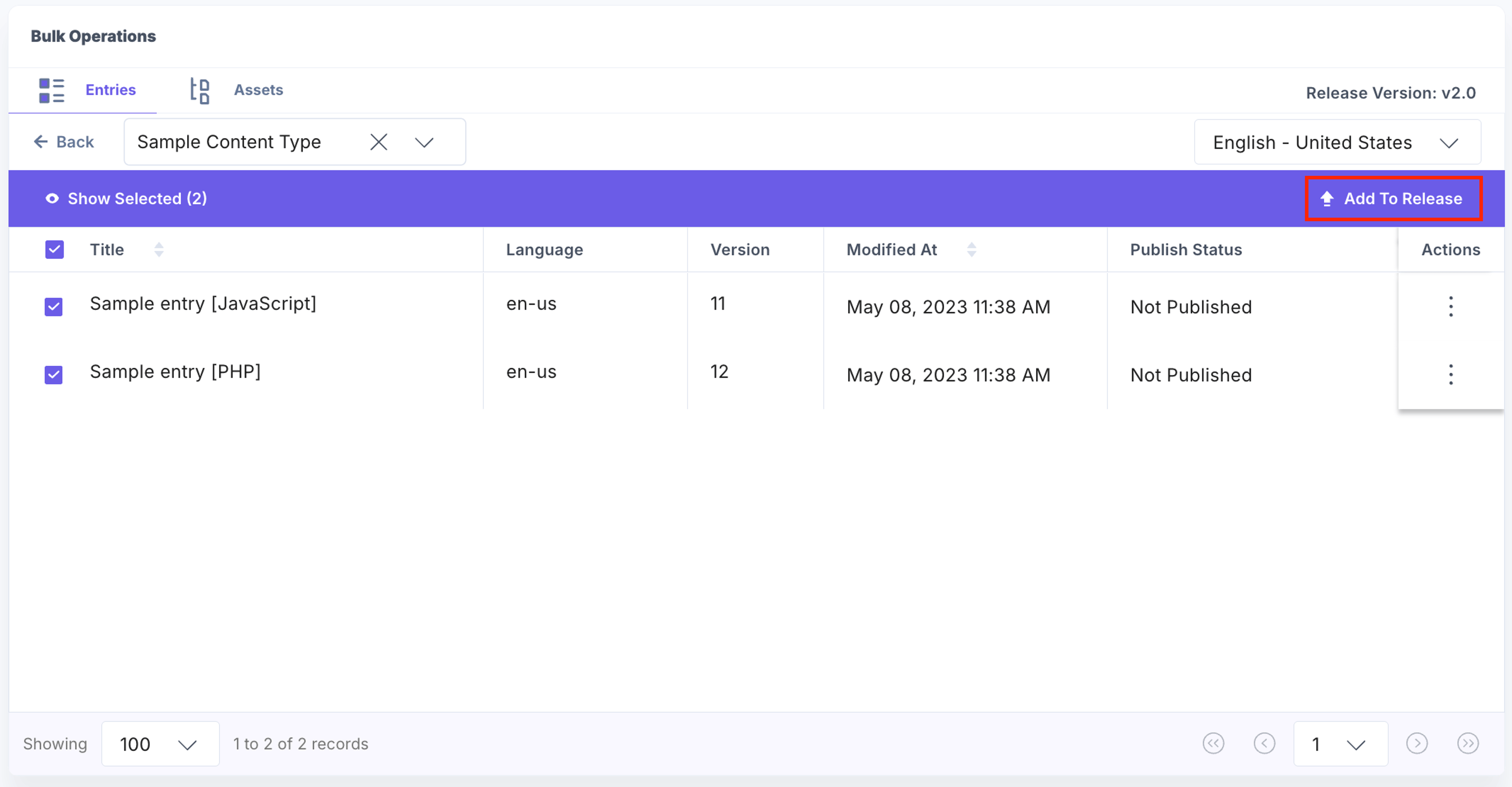Click the upload arrow icon in Add To Release
This screenshot has height=787, width=1512.
[1327, 198]
